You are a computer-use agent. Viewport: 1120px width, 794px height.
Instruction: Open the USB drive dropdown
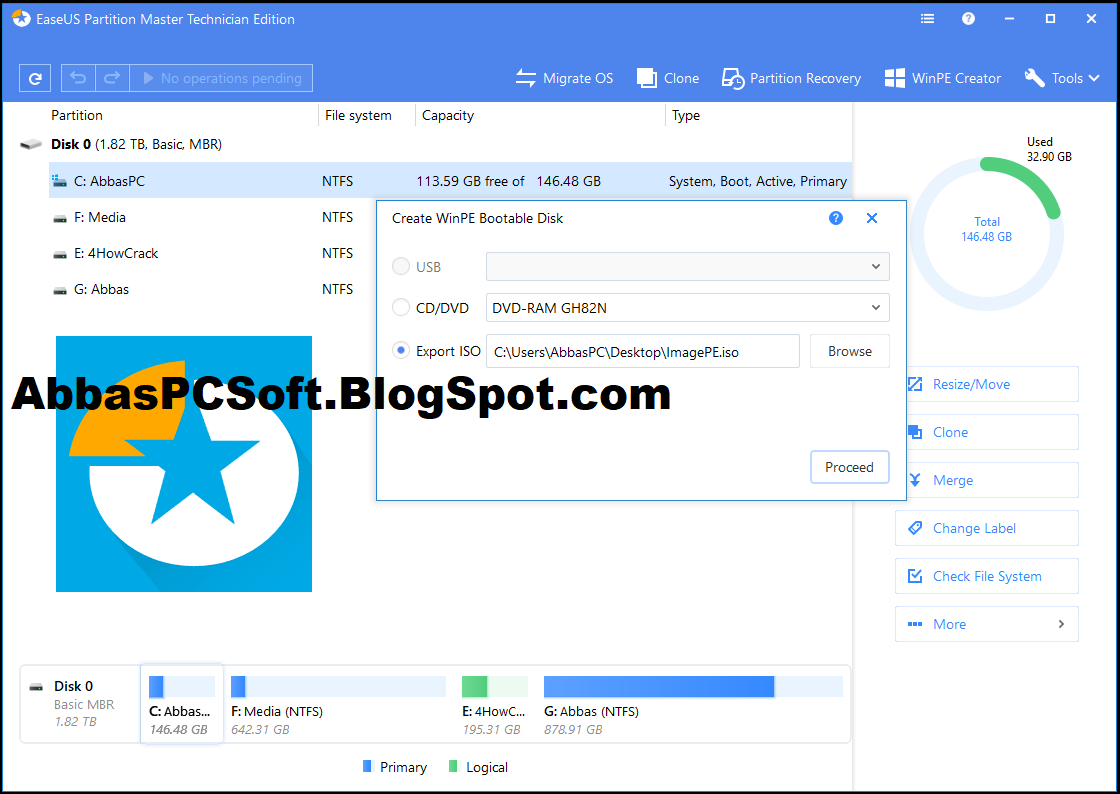coord(688,266)
